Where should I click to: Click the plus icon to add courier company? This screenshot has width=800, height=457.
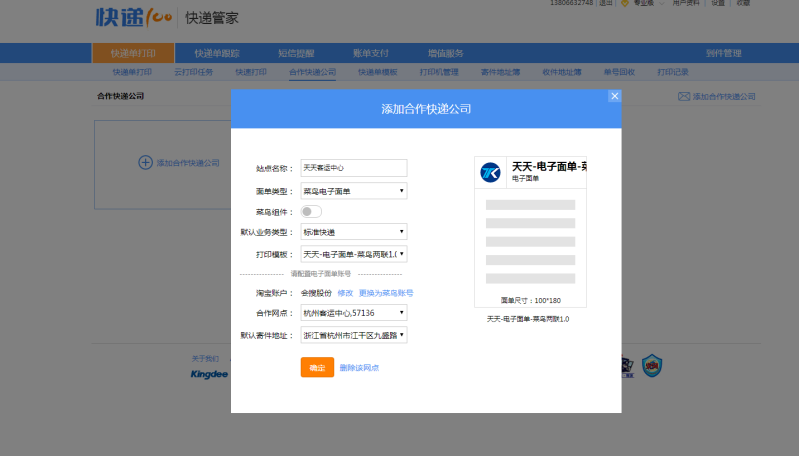(x=145, y=162)
